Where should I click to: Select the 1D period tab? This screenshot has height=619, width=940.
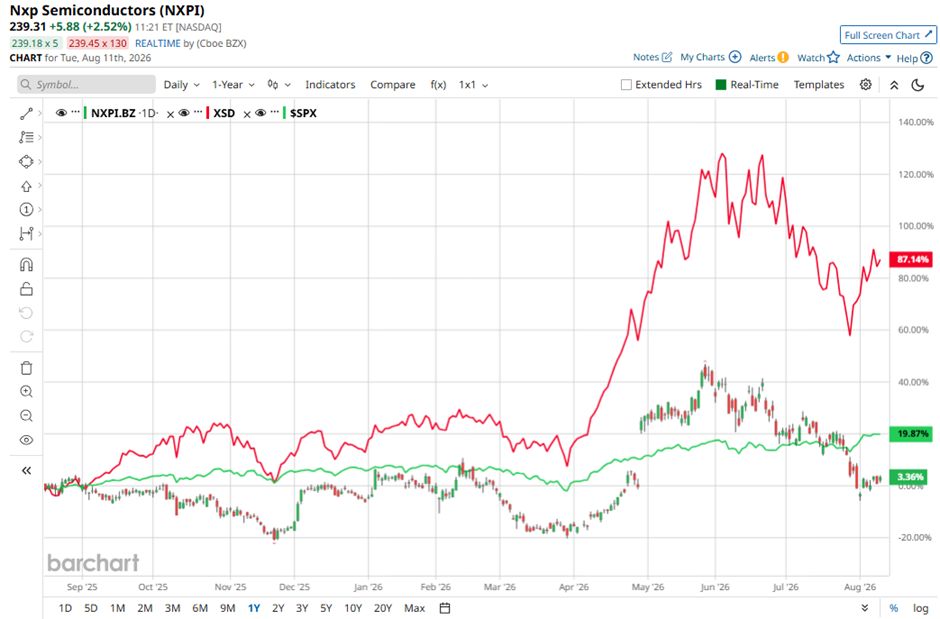click(65, 608)
